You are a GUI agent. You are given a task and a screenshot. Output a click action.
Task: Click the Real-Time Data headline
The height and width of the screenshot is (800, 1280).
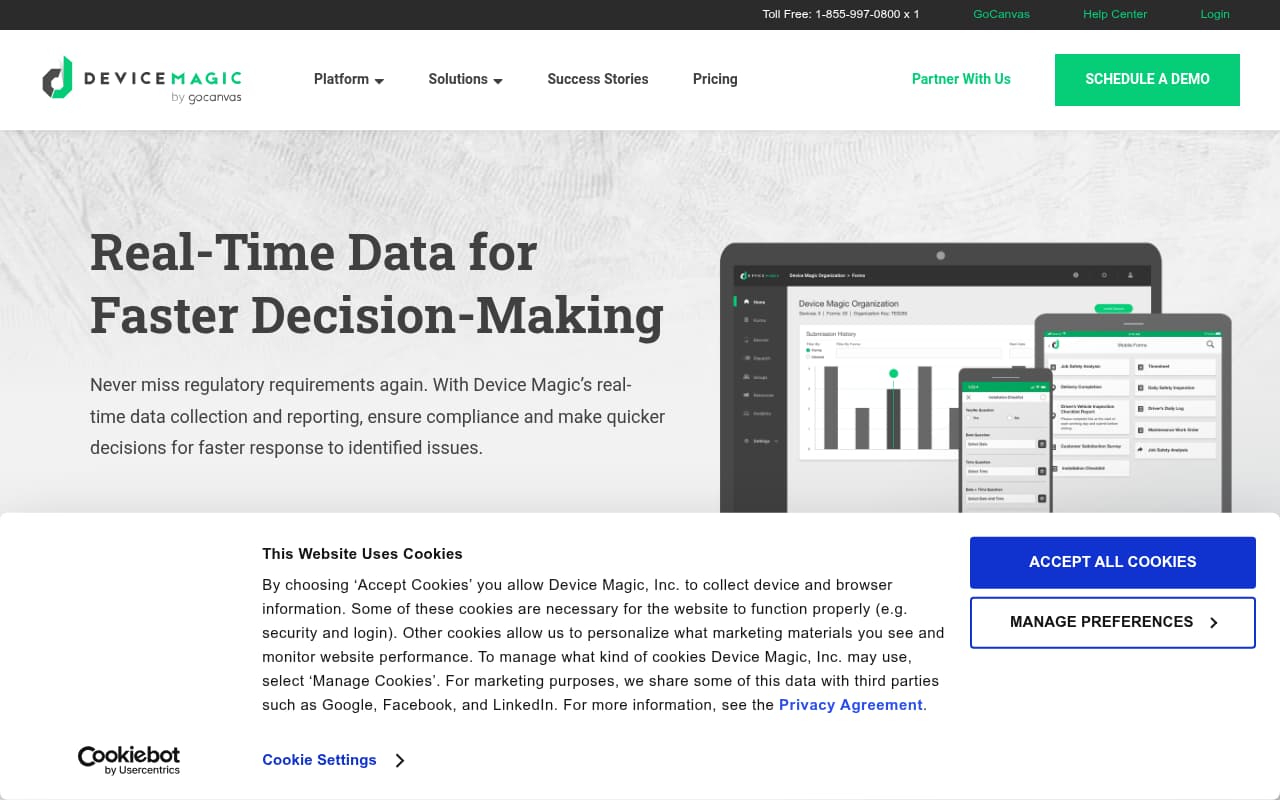(x=377, y=283)
